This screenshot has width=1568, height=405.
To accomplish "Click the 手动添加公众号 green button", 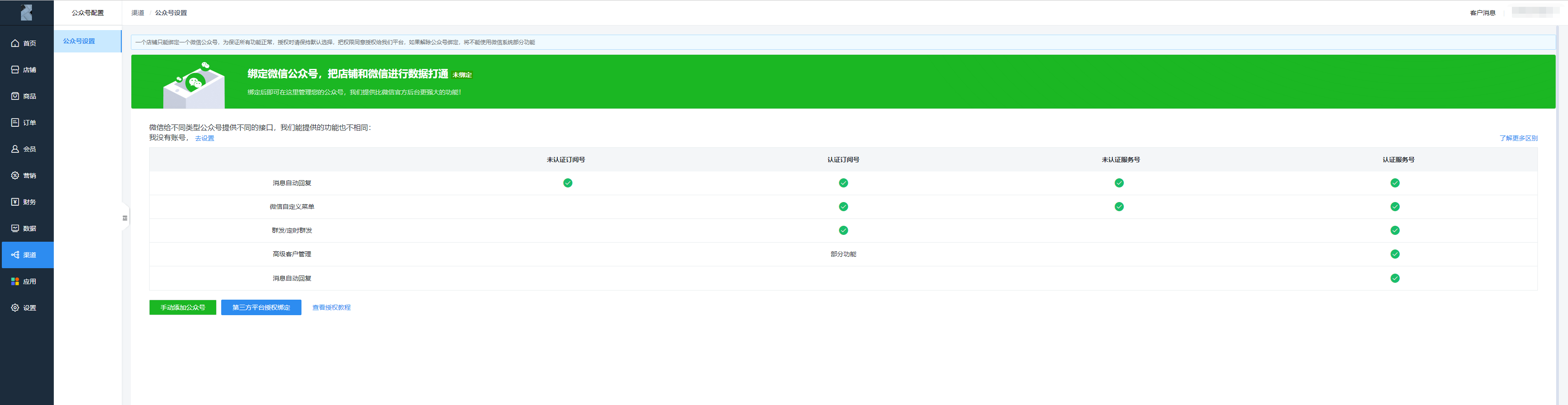I will pos(182,307).
